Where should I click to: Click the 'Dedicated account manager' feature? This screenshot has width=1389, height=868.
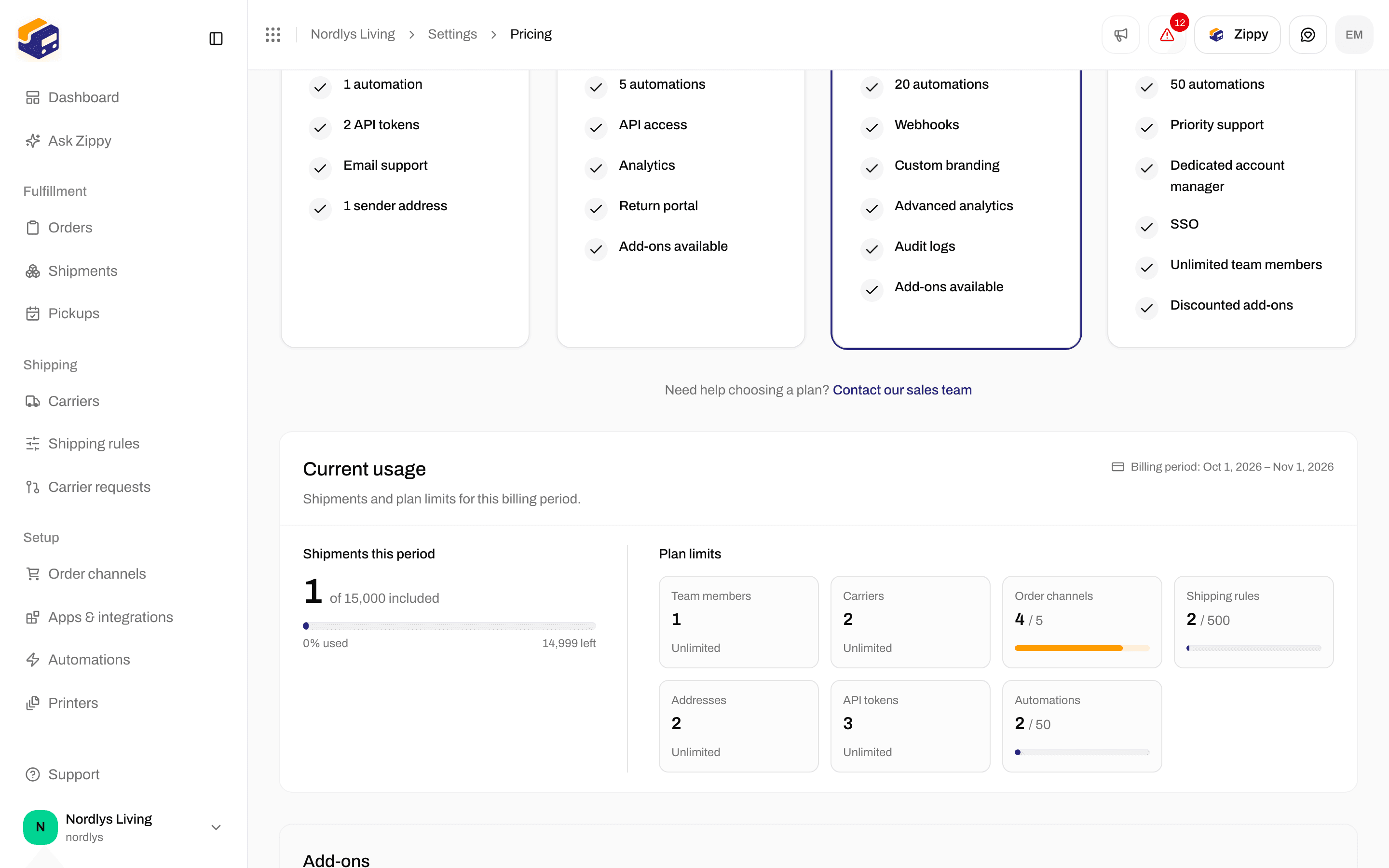point(1227,176)
